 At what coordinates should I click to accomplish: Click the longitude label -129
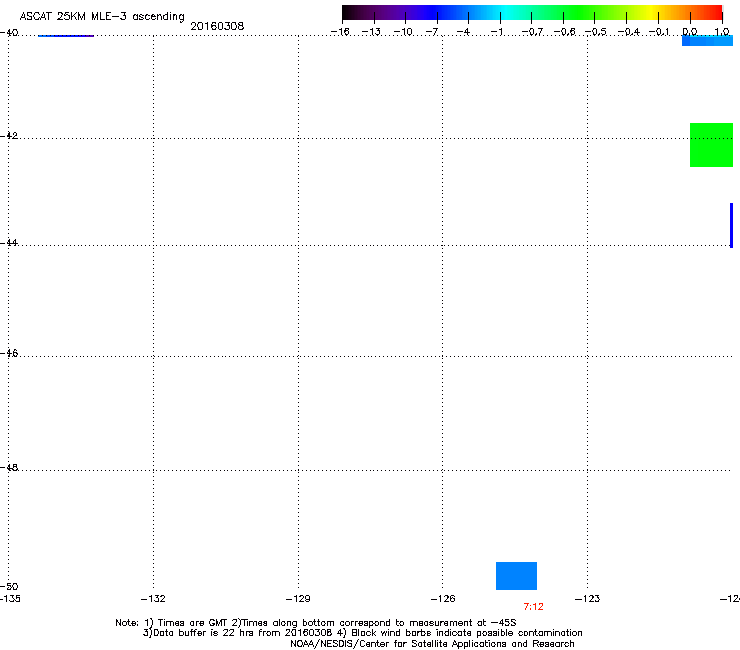pos(298,599)
